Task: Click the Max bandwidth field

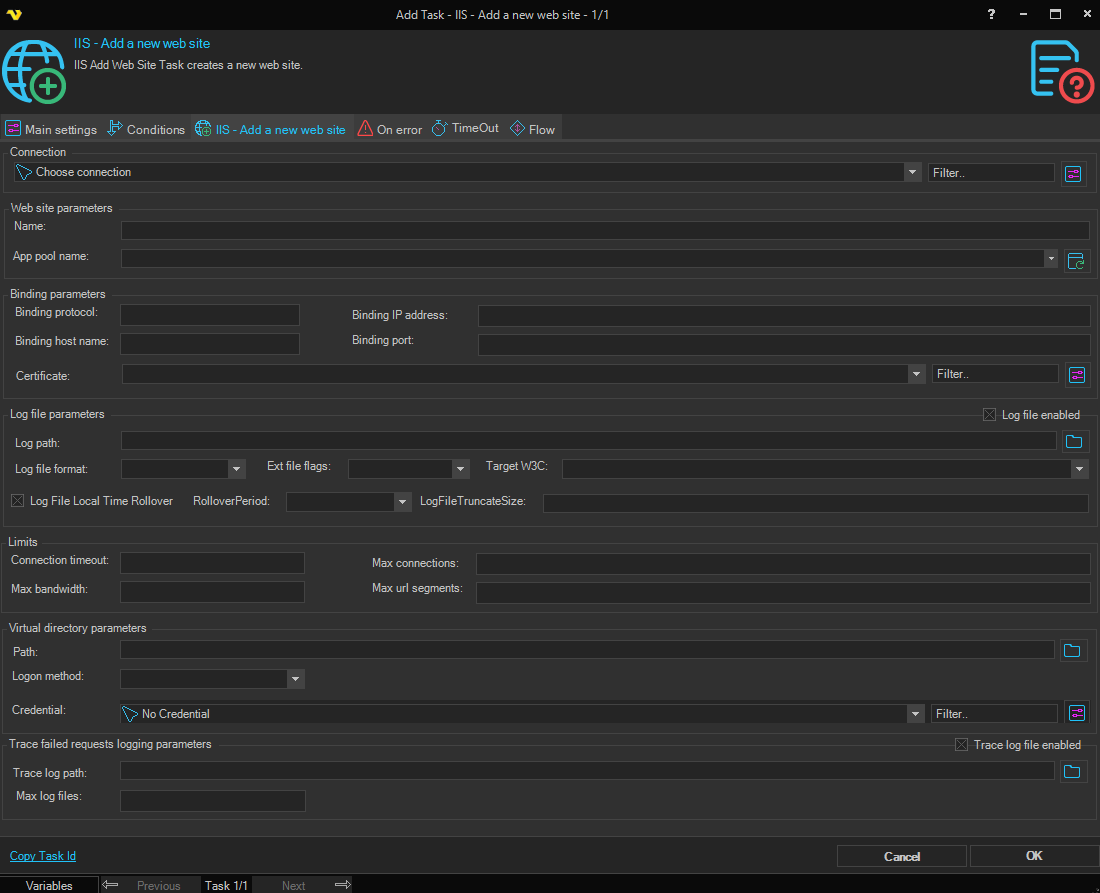Action: click(x=213, y=591)
